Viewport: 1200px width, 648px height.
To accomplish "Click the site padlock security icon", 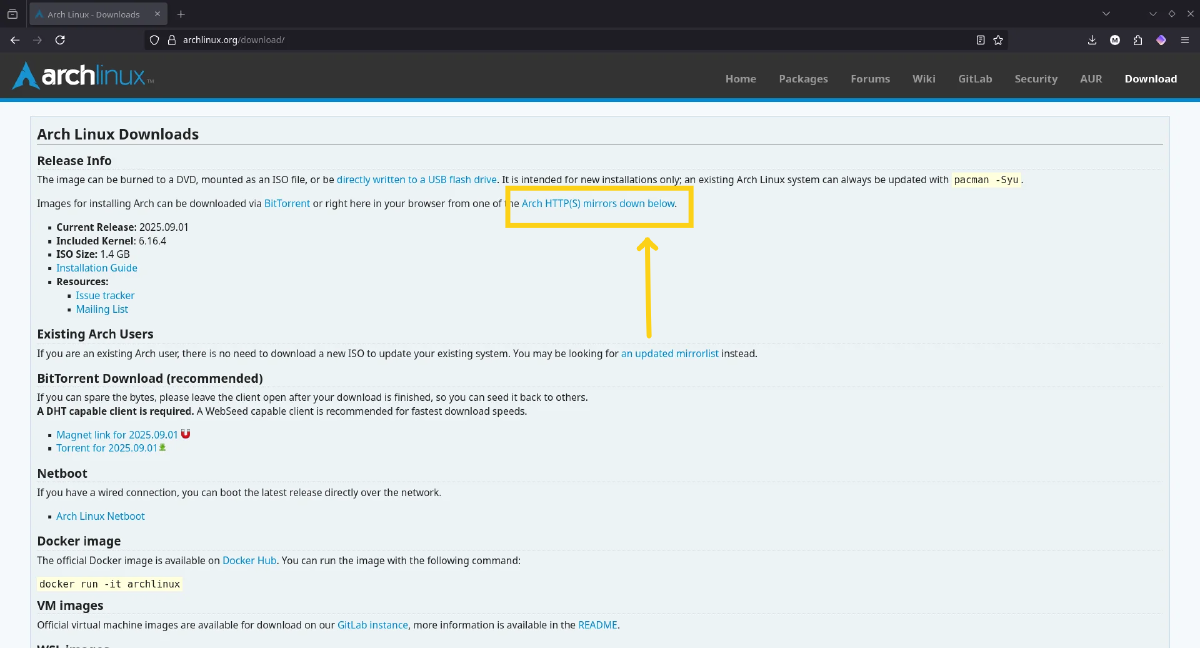I will (171, 40).
